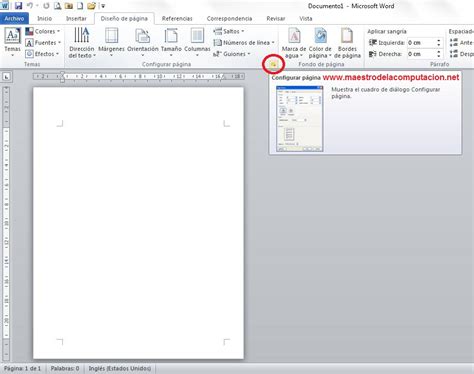Expand the quick access toolbar customize arrow

coord(103,6)
